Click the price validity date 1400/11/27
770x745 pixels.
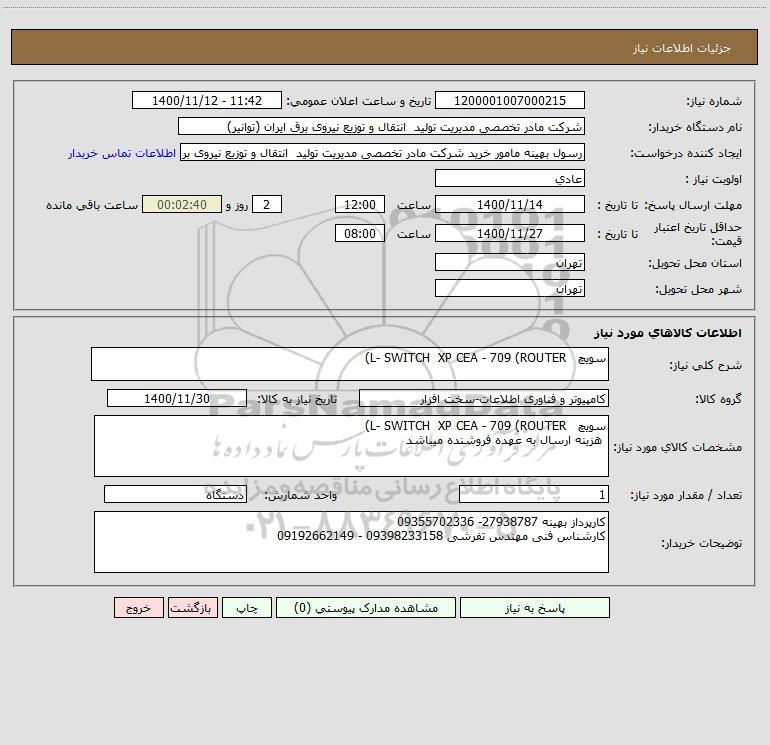coord(510,233)
